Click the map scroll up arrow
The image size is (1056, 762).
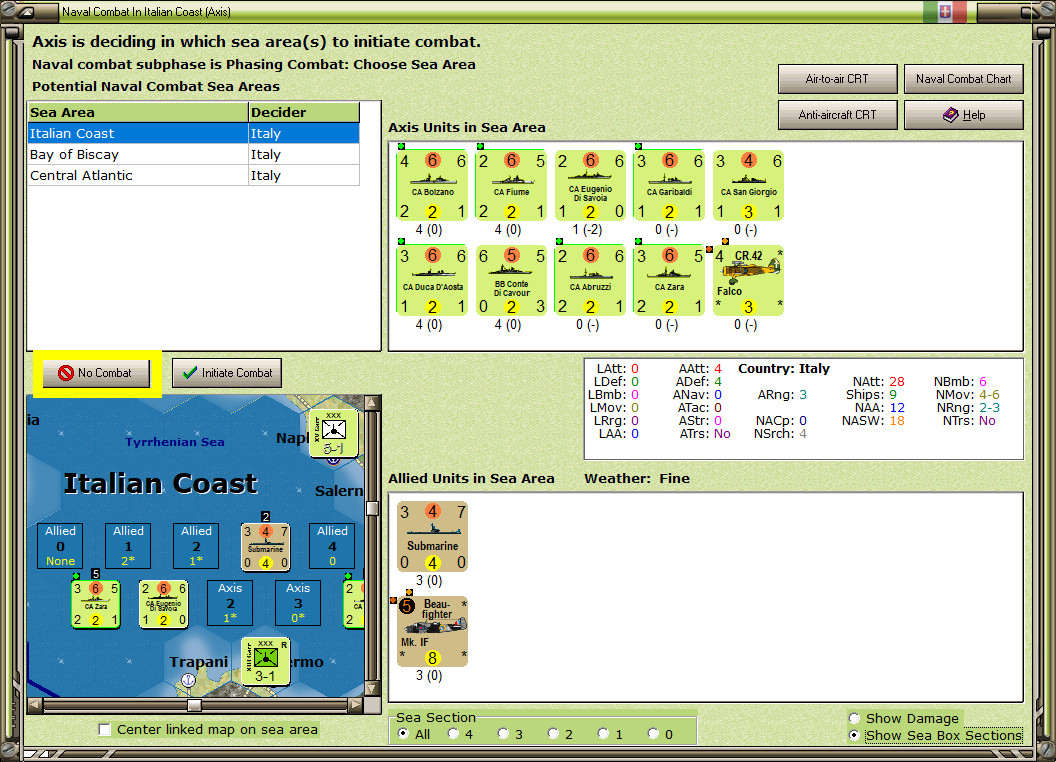[x=372, y=403]
